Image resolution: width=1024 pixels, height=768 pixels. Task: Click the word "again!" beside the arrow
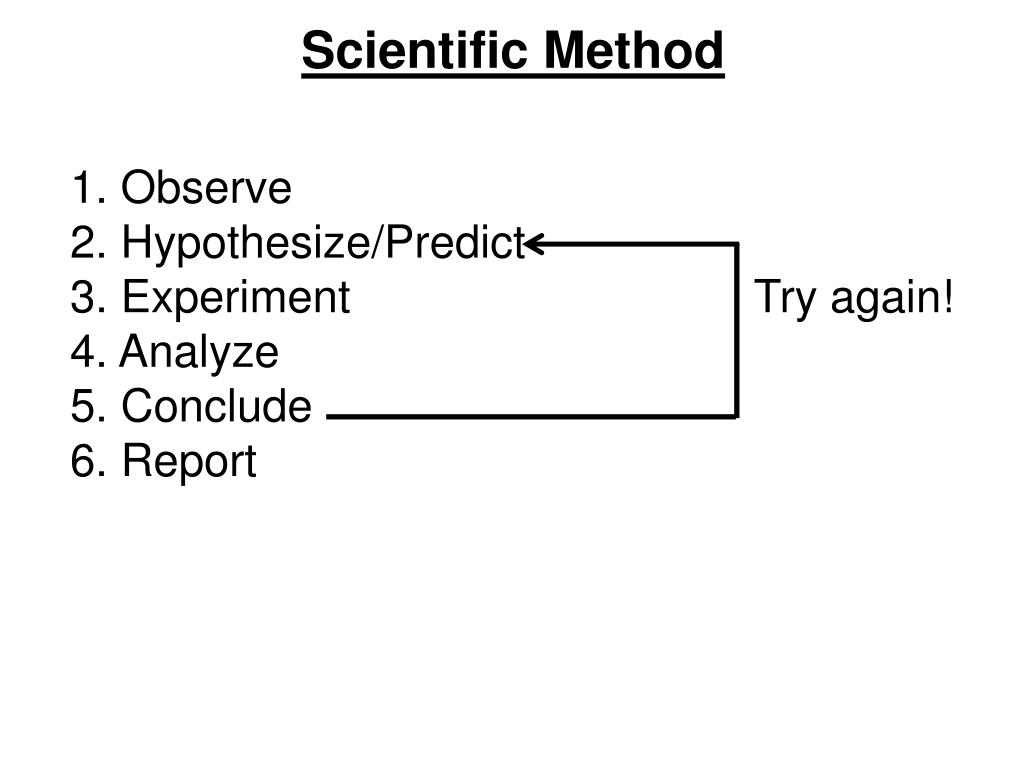[891, 298]
